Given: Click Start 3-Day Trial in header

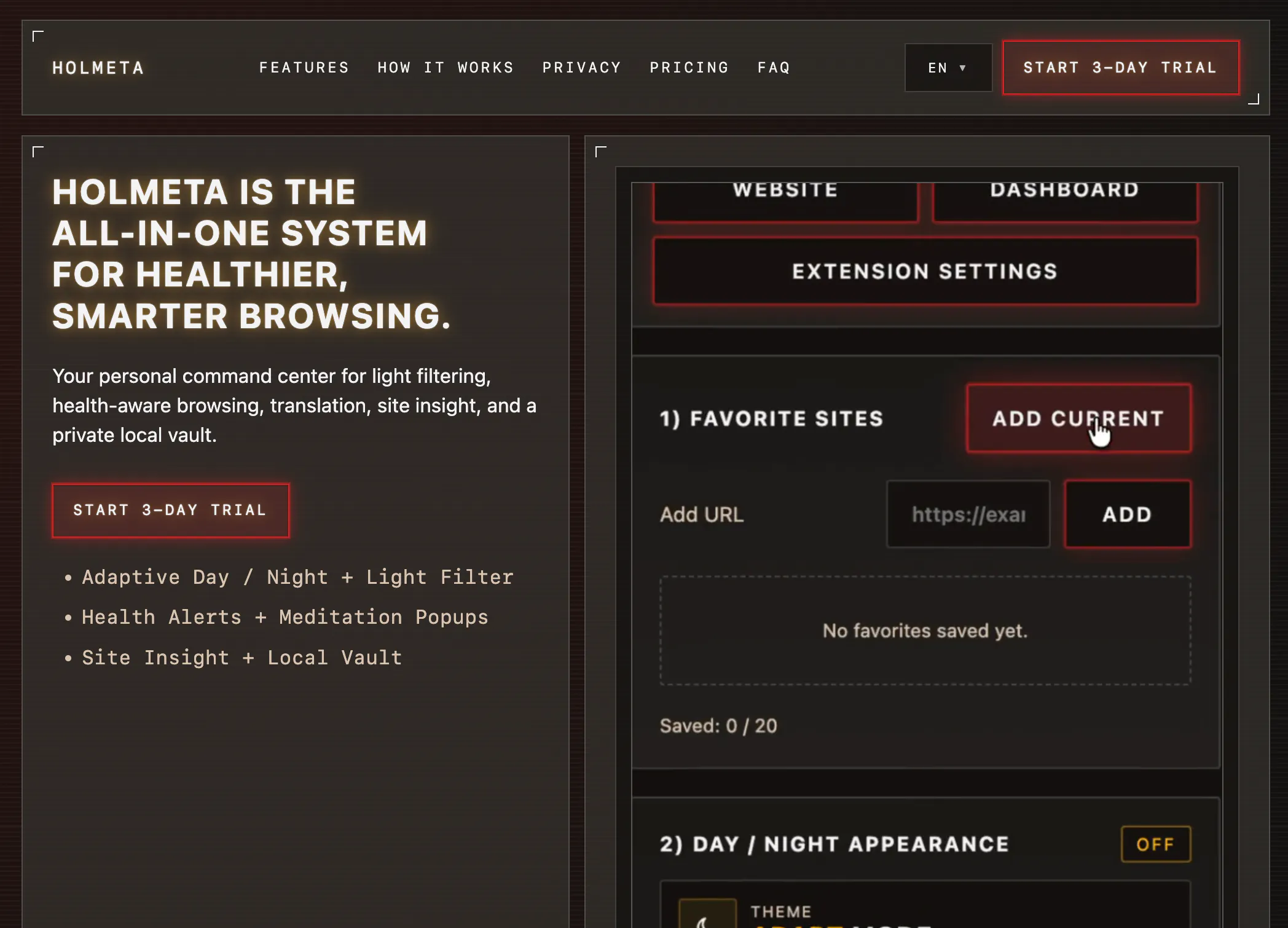Looking at the screenshot, I should (1121, 68).
